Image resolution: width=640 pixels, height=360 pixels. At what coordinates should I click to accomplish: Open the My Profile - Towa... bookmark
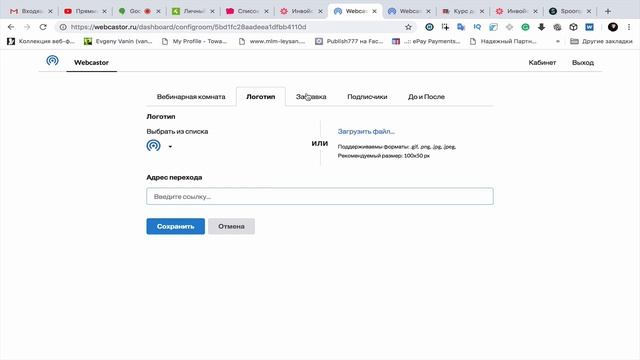(194, 41)
